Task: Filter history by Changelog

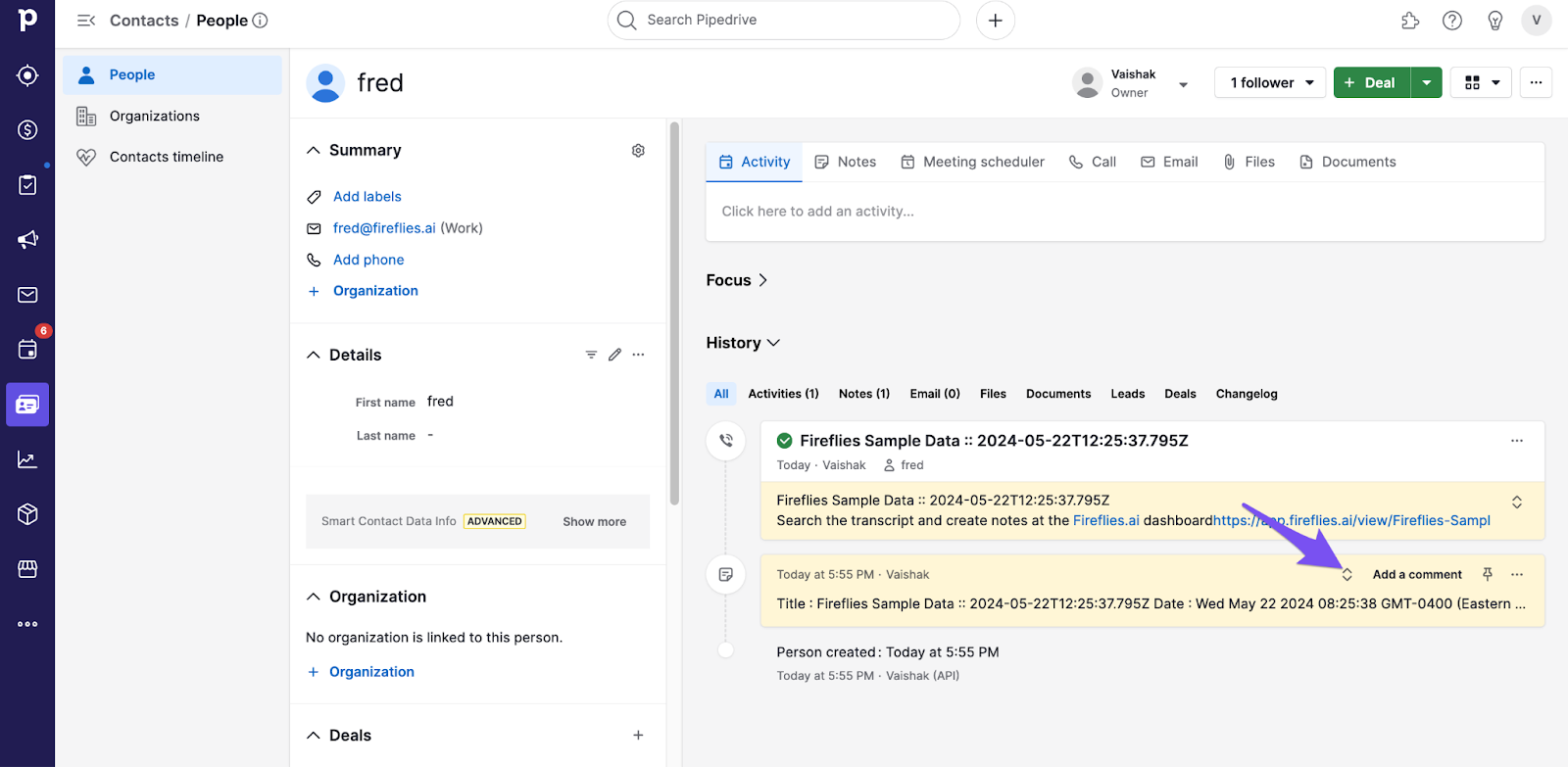Action: [1247, 394]
